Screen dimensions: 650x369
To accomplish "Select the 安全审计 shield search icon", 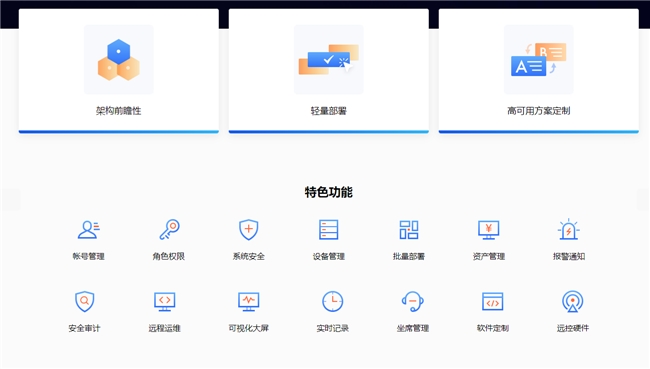I will click(x=85, y=301).
